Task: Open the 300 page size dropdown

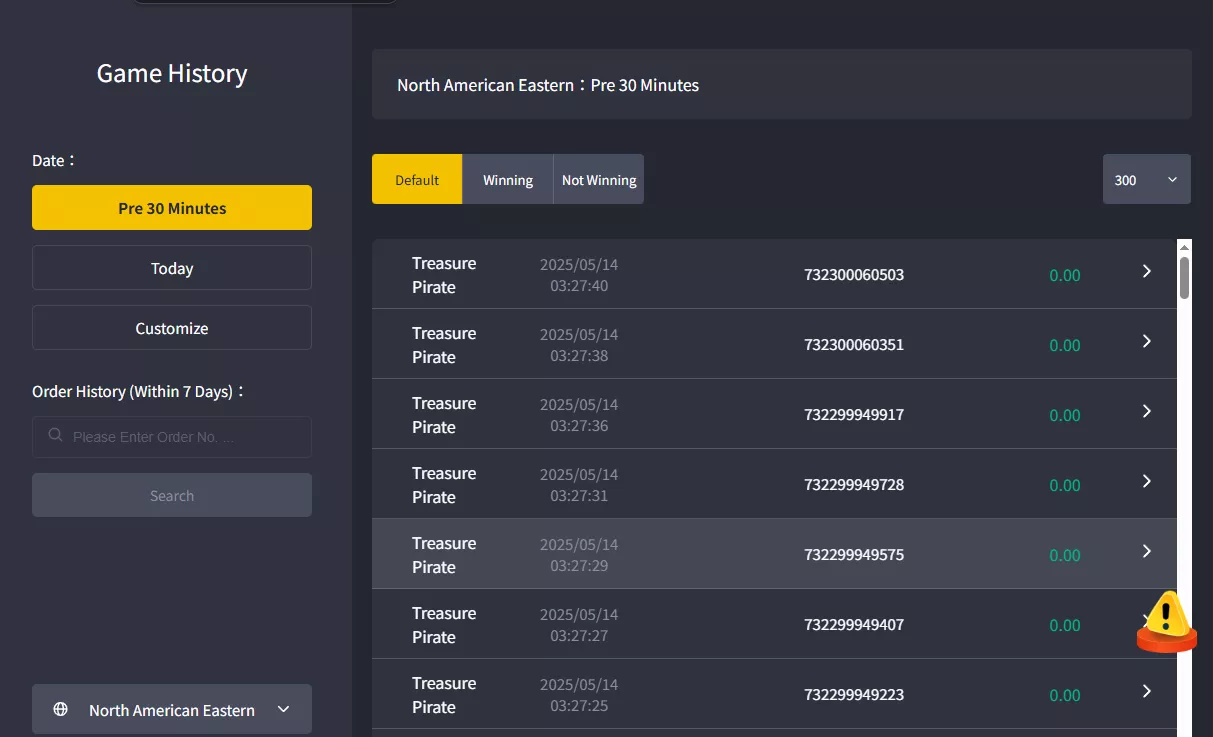Action: (1147, 179)
